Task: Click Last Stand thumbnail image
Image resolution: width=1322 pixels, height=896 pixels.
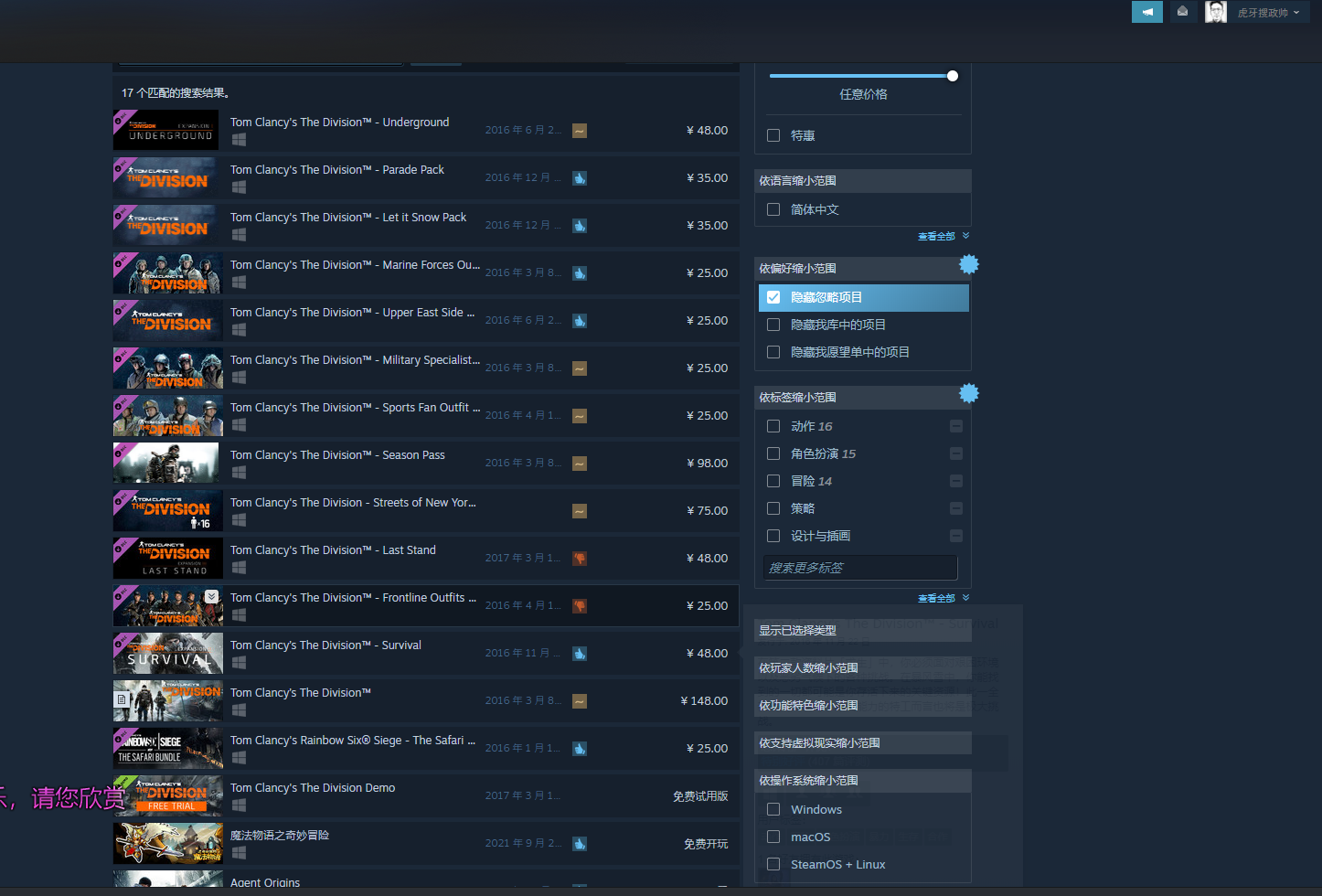Action: (167, 558)
